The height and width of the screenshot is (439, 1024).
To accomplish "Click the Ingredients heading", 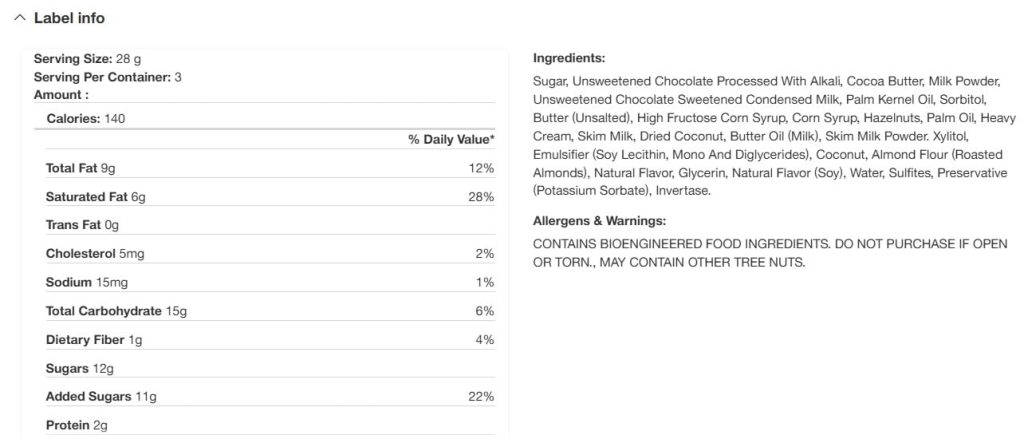I will point(569,58).
